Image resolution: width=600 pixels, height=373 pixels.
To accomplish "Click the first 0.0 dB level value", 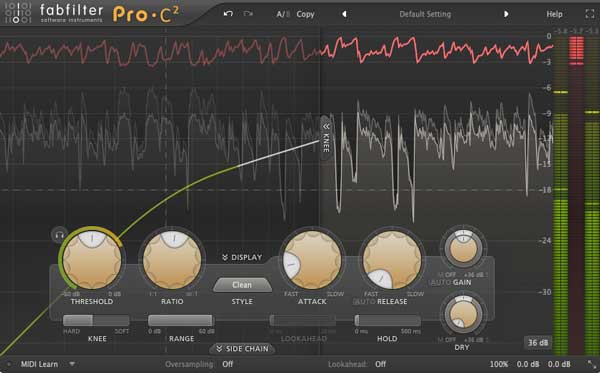I will (528, 364).
